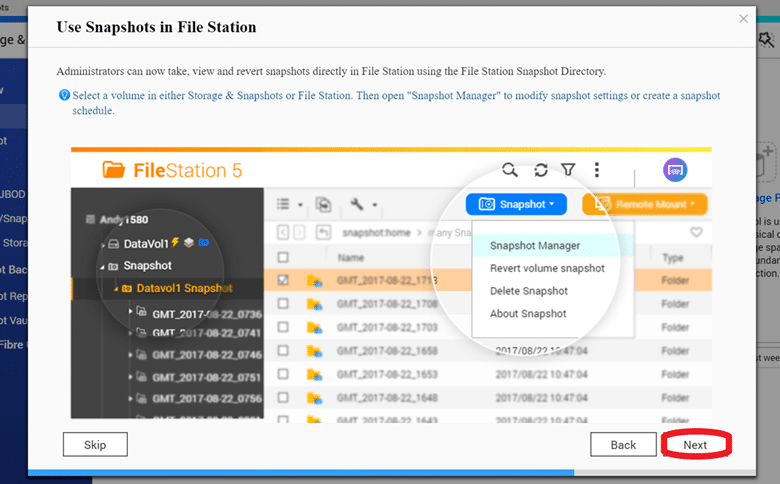Screen dimensions: 780x484
Task: Click the blue camera icon beside DataVol1
Action: click(x=203, y=243)
